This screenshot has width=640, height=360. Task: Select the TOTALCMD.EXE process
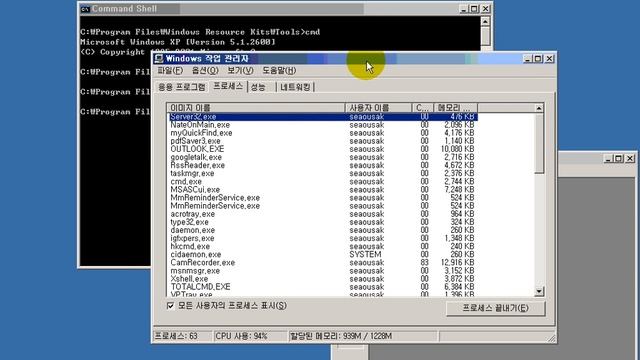click(x=200, y=287)
